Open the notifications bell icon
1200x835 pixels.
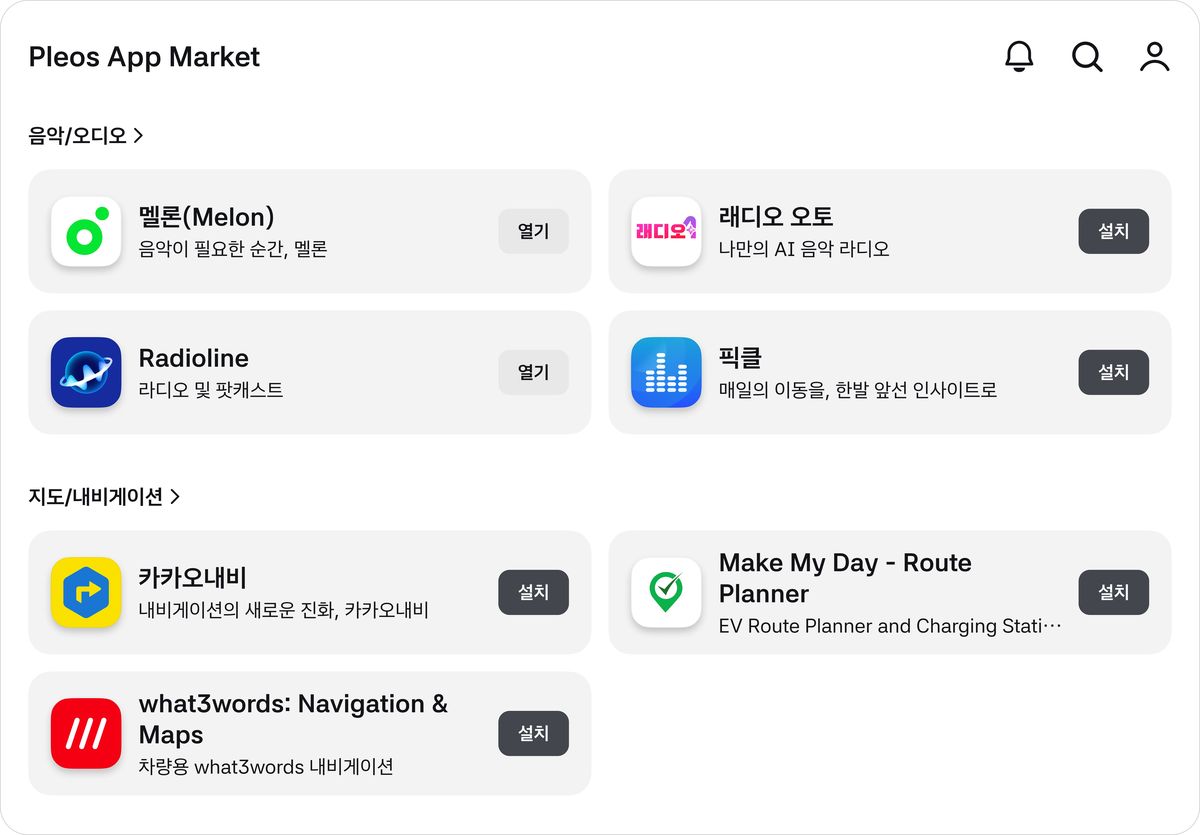[x=1019, y=57]
